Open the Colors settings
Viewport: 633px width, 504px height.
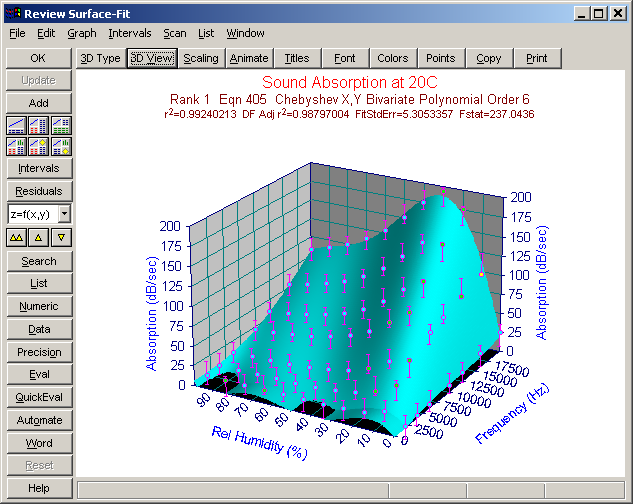[x=393, y=58]
